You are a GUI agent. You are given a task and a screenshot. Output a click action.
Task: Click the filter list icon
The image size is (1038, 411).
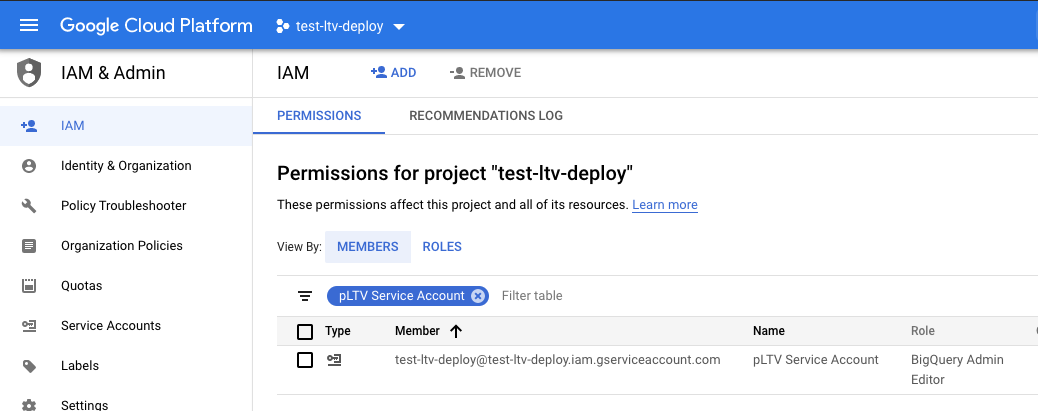[305, 296]
